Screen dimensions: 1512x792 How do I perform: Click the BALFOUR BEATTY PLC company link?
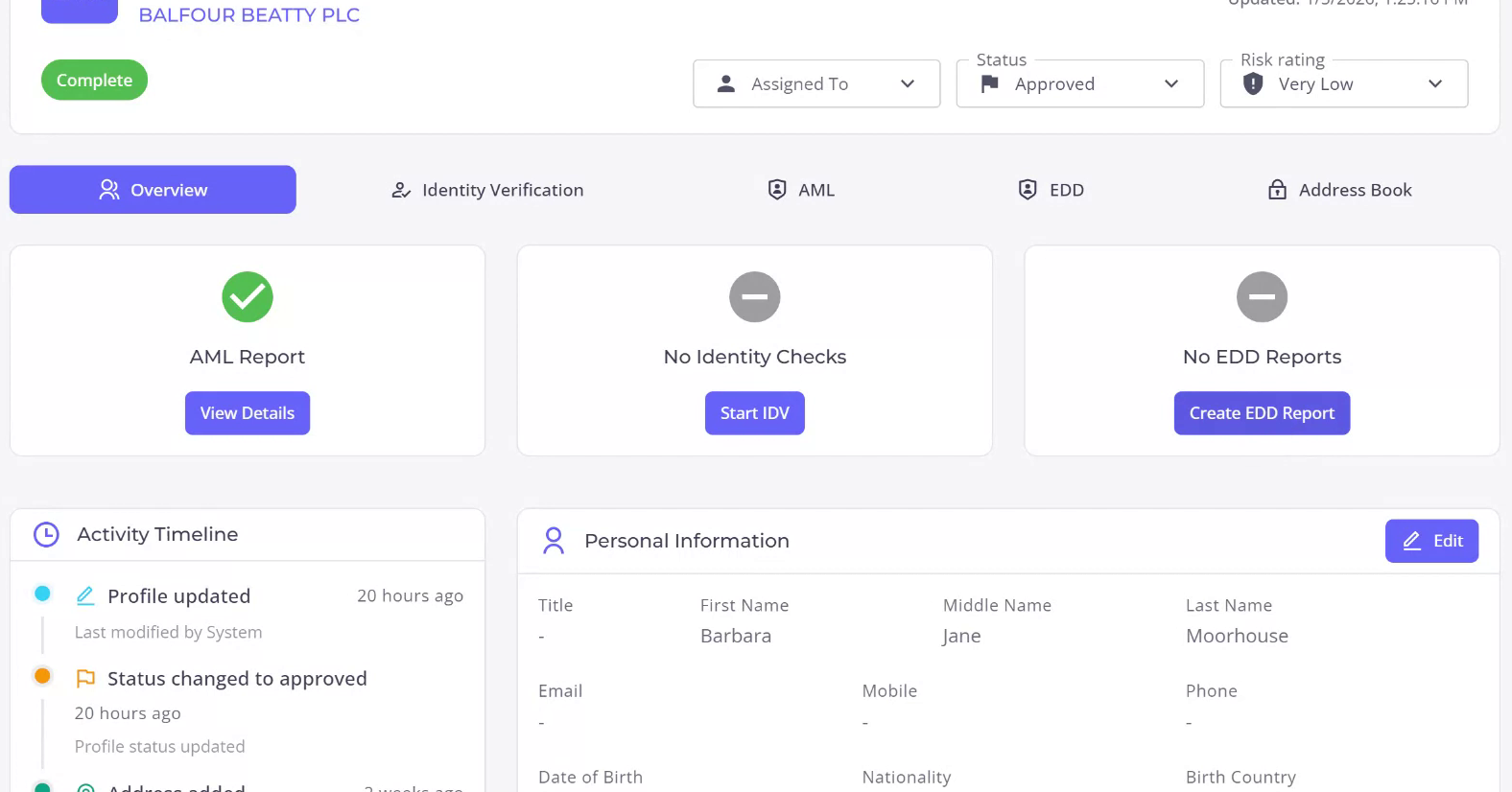[x=249, y=15]
